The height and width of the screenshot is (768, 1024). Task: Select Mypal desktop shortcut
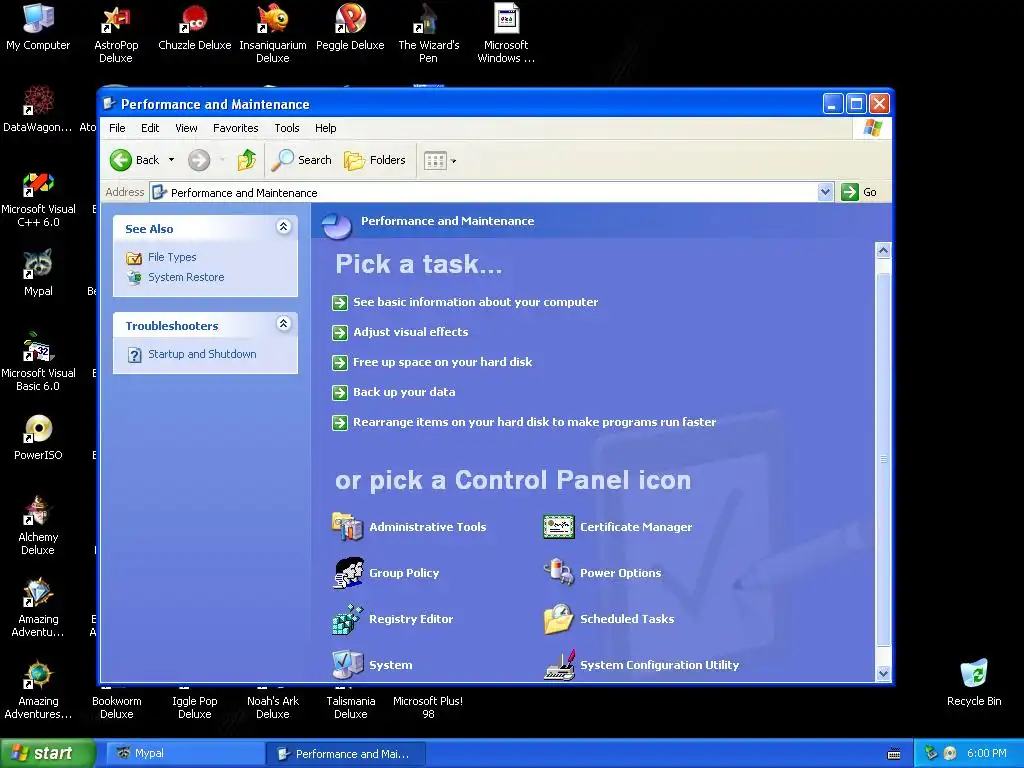point(38,272)
